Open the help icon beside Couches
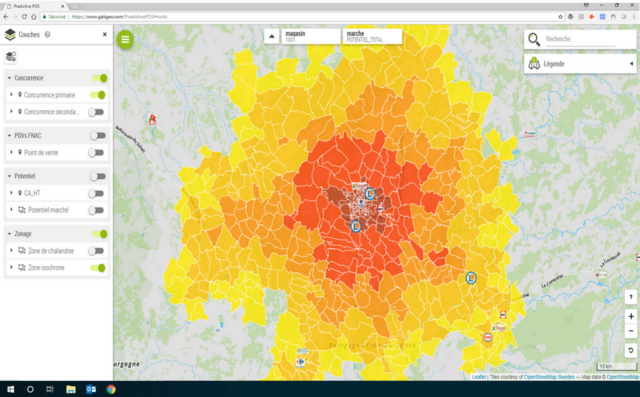Screen dimensions: 640x397 [47, 35]
